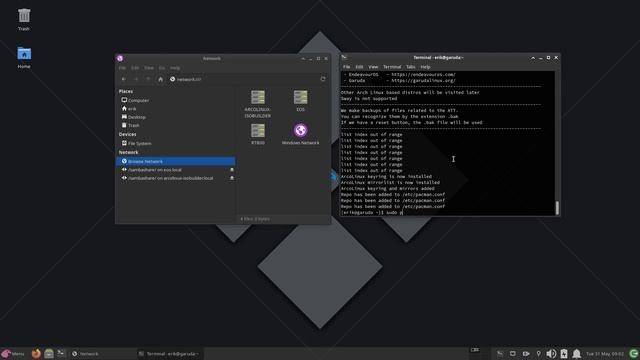This screenshot has height=360, width=640.
Task: Roll up the Terminal window with the arrow button
Action: tap(533, 58)
